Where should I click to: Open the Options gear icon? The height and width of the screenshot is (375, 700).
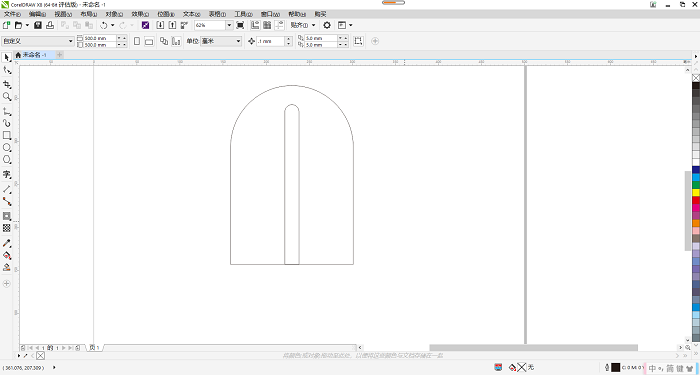(327, 25)
